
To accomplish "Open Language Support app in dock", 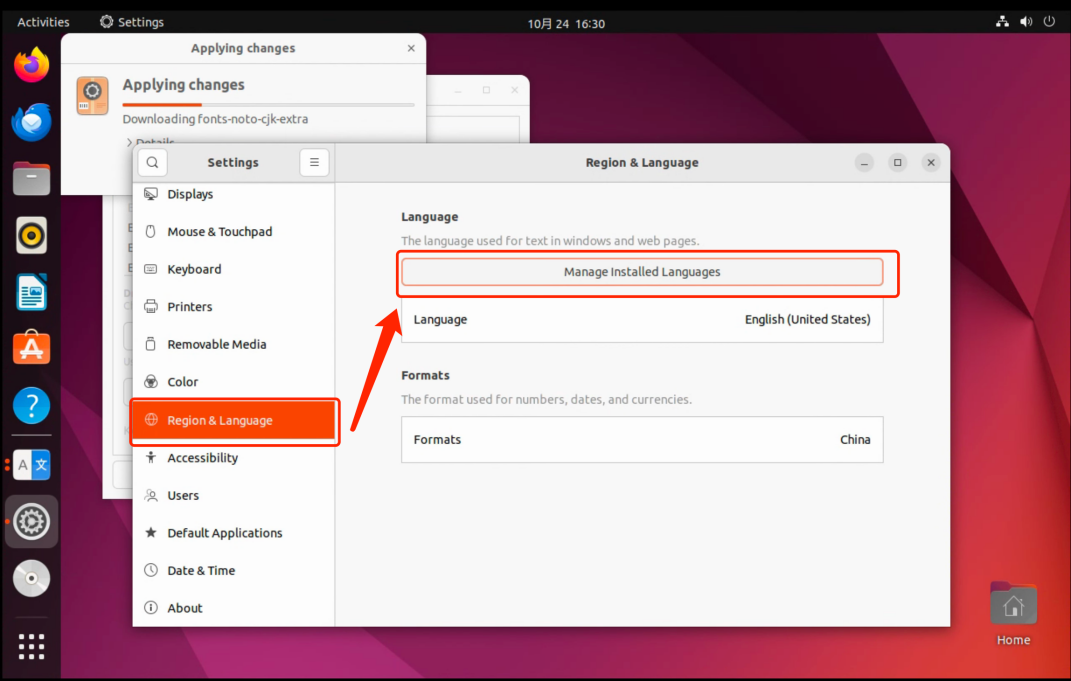I will [x=31, y=465].
